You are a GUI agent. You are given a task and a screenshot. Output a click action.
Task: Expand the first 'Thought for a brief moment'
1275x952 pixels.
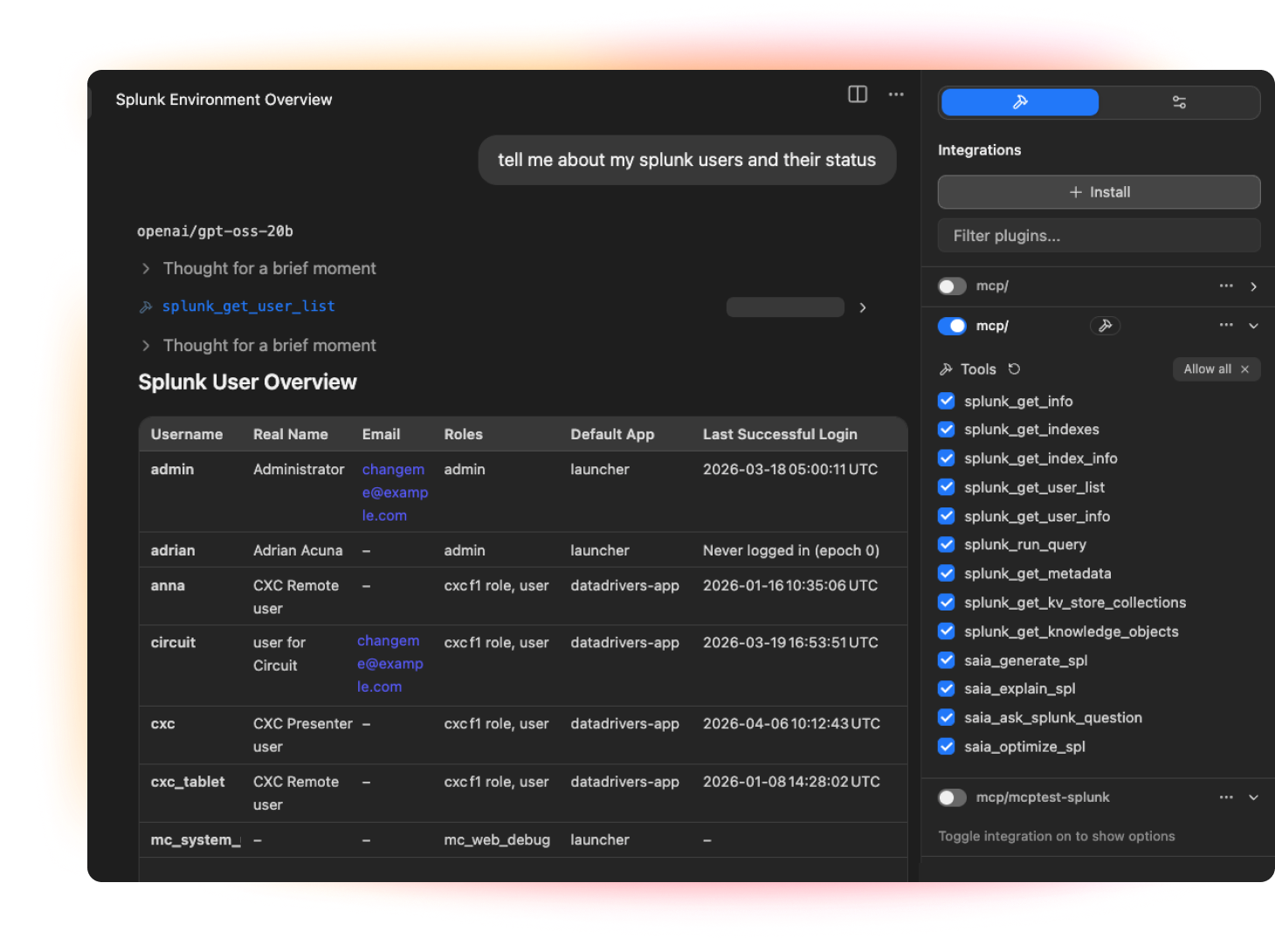[146, 268]
